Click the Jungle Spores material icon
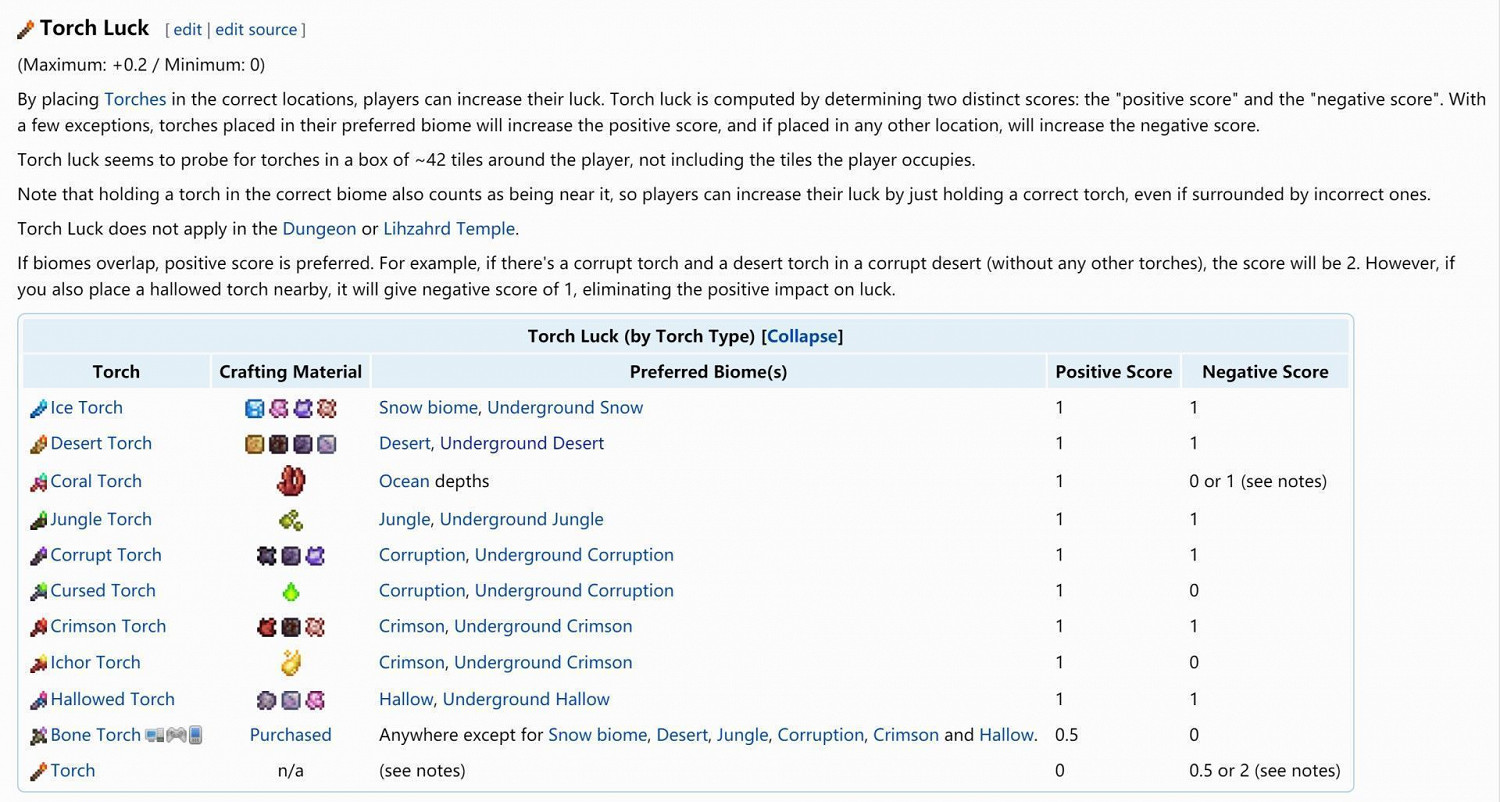This screenshot has height=802, width=1500. click(290, 519)
